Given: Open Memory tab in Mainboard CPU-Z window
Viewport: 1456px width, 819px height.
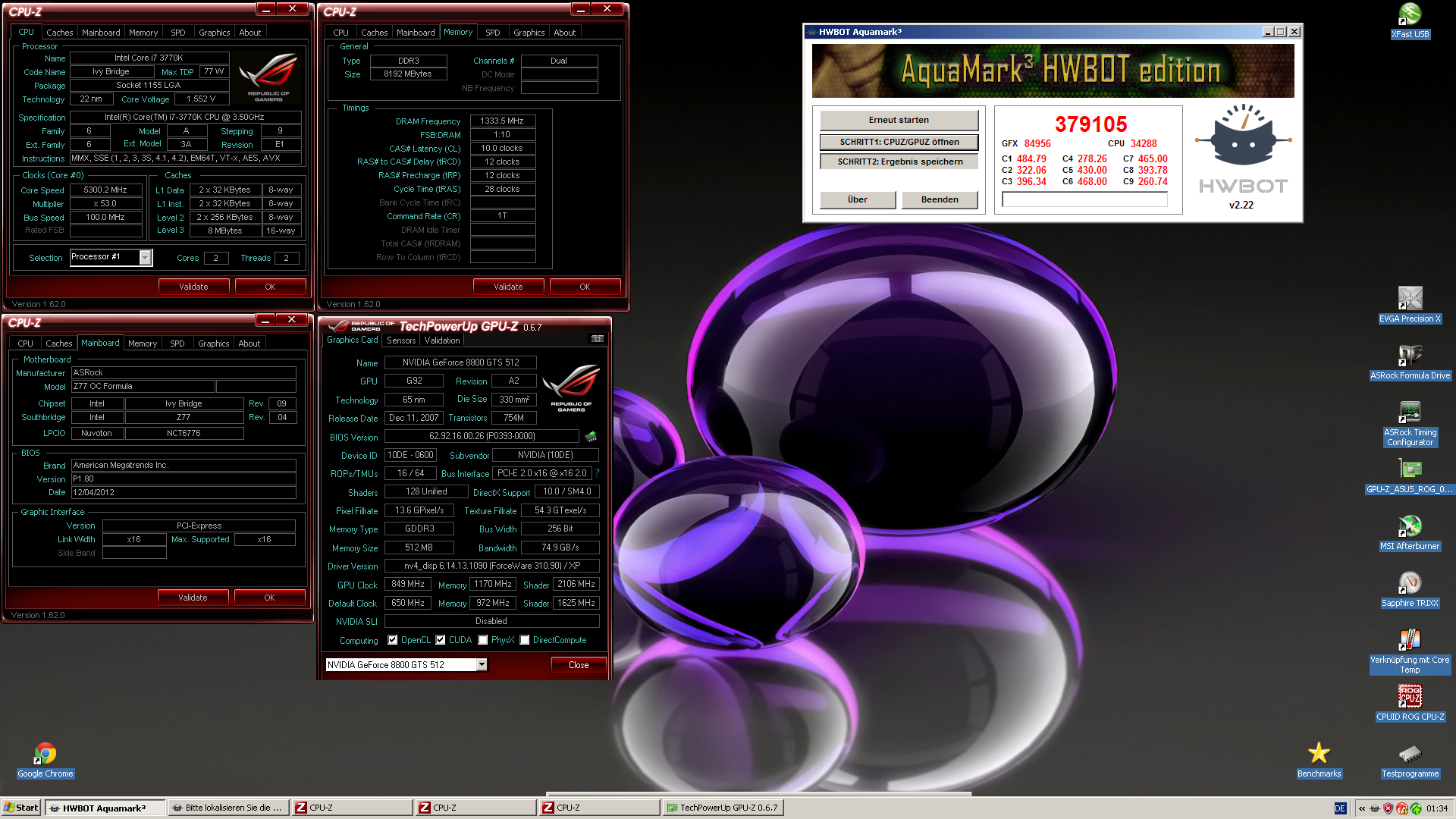Looking at the screenshot, I should pyautogui.click(x=143, y=344).
